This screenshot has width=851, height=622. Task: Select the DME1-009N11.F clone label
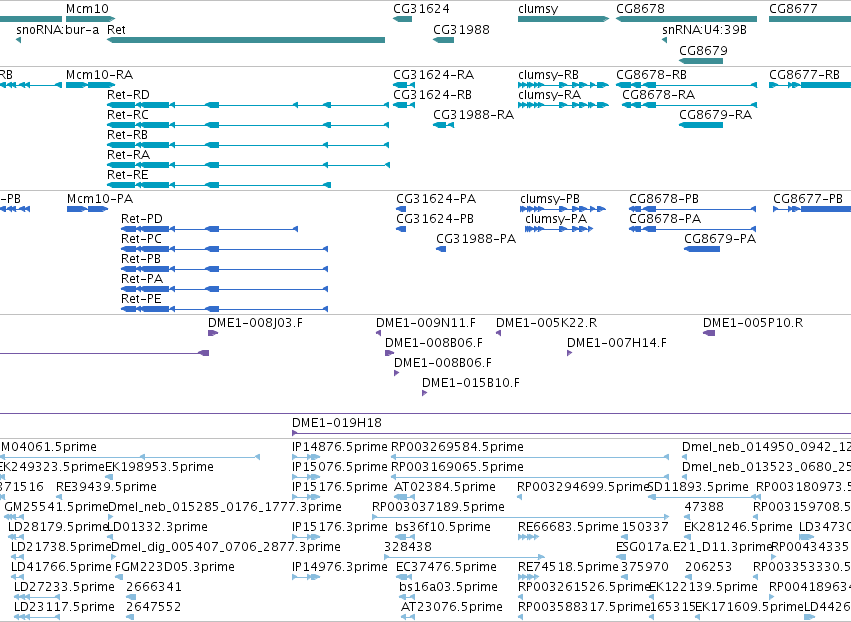pyautogui.click(x=426, y=323)
